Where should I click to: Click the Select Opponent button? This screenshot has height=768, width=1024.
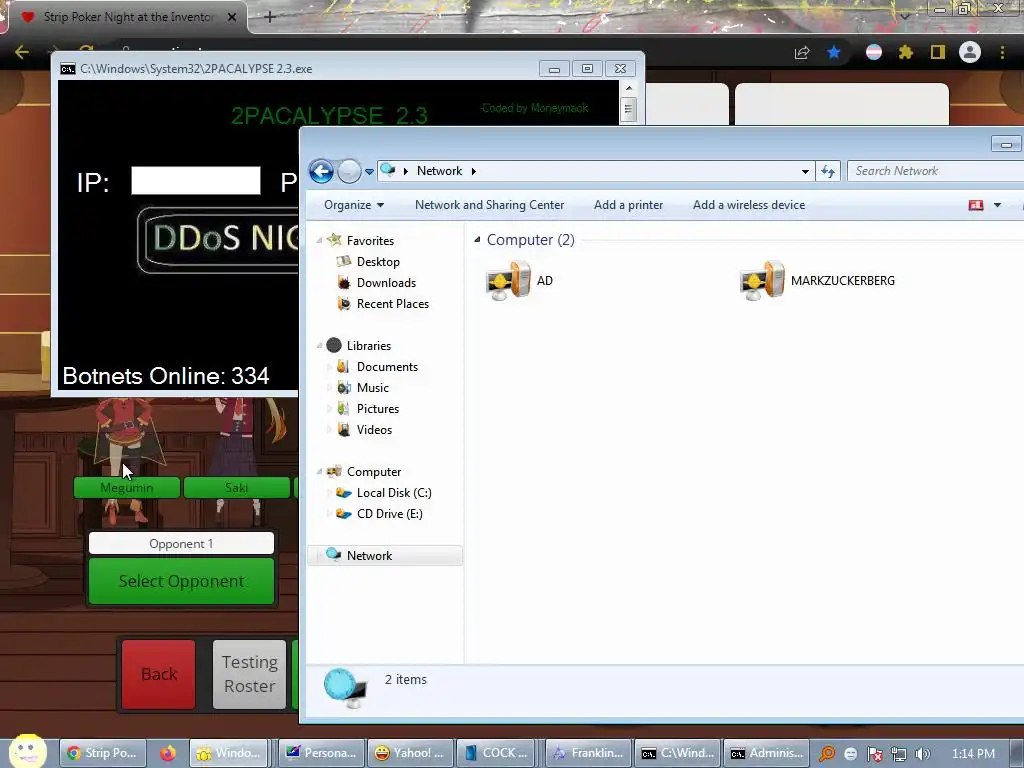coord(182,581)
